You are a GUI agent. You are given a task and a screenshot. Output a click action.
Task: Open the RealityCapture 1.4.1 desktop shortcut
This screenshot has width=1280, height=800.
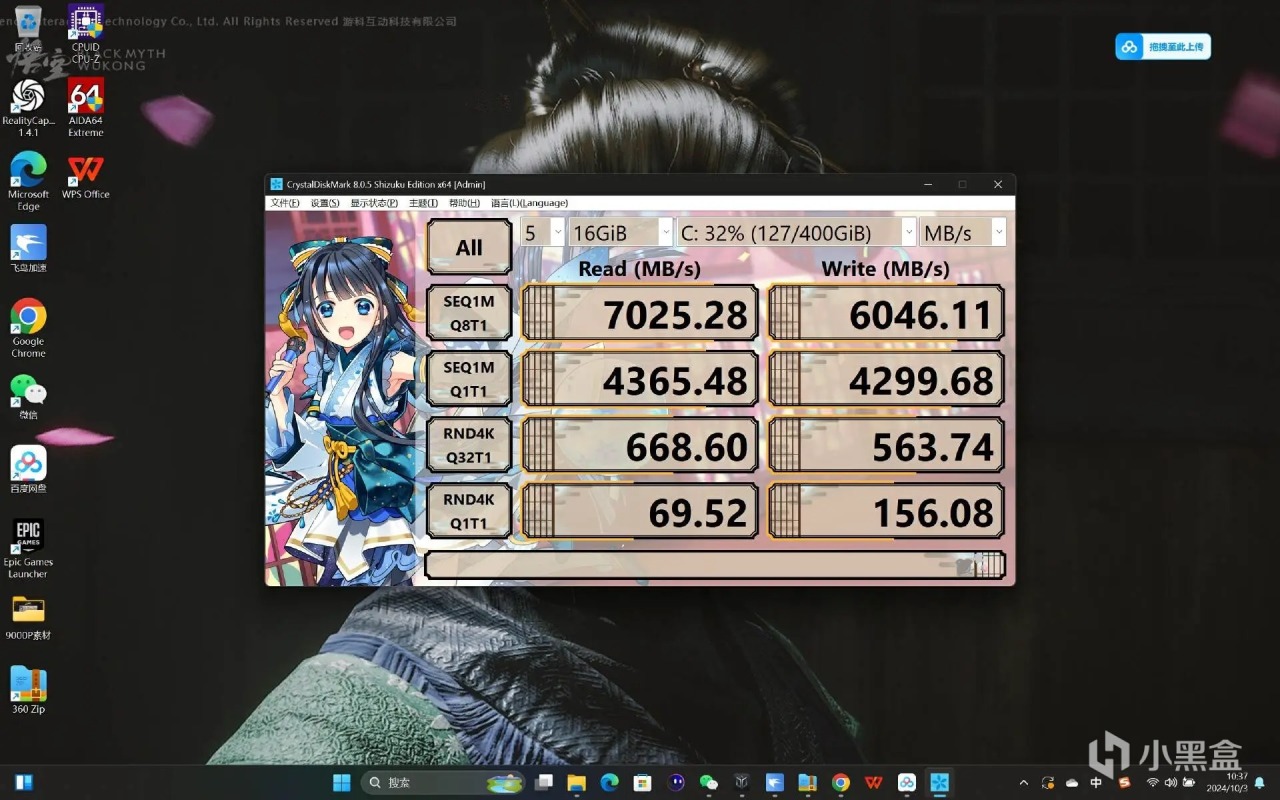click(x=28, y=108)
